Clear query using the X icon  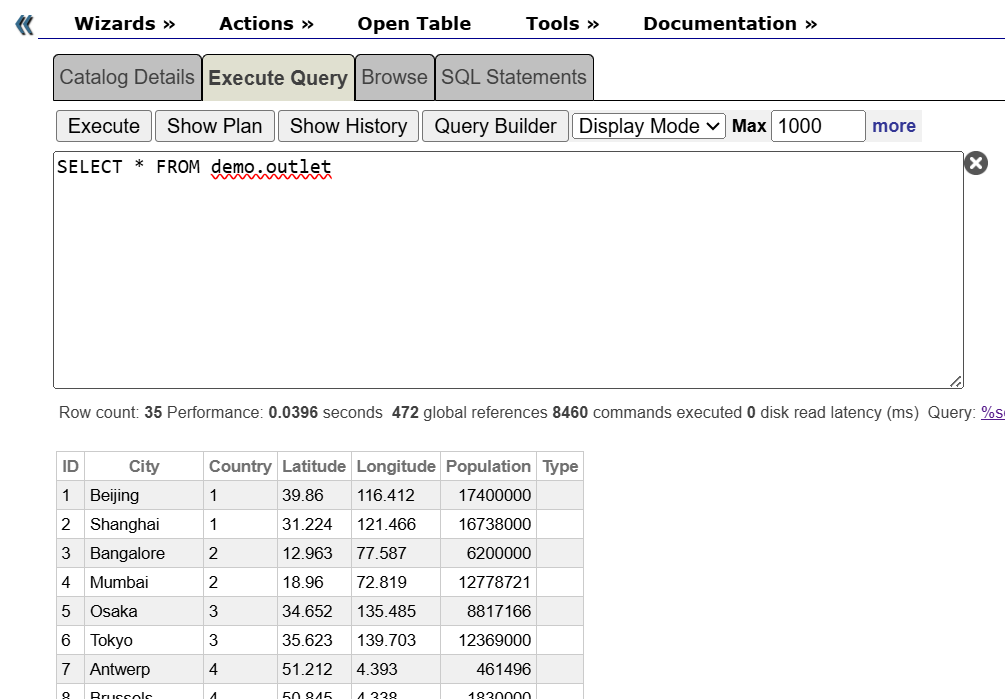[975, 163]
